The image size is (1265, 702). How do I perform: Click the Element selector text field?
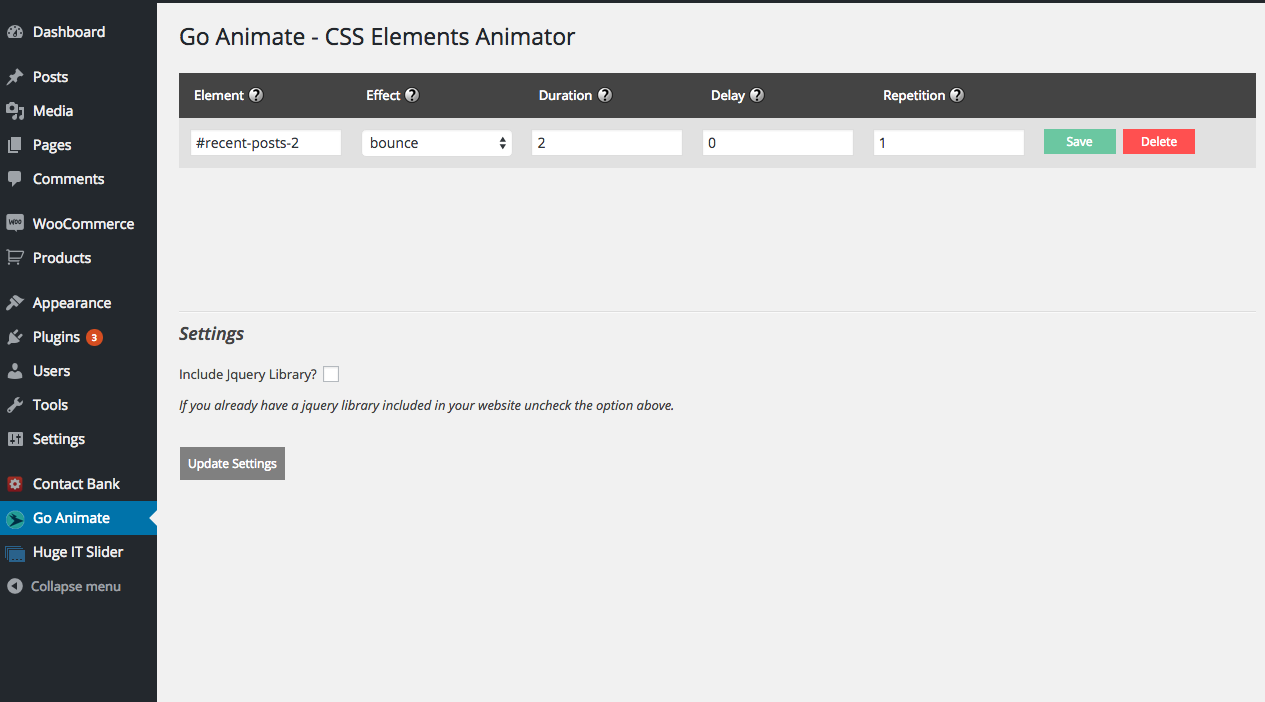pyautogui.click(x=266, y=143)
